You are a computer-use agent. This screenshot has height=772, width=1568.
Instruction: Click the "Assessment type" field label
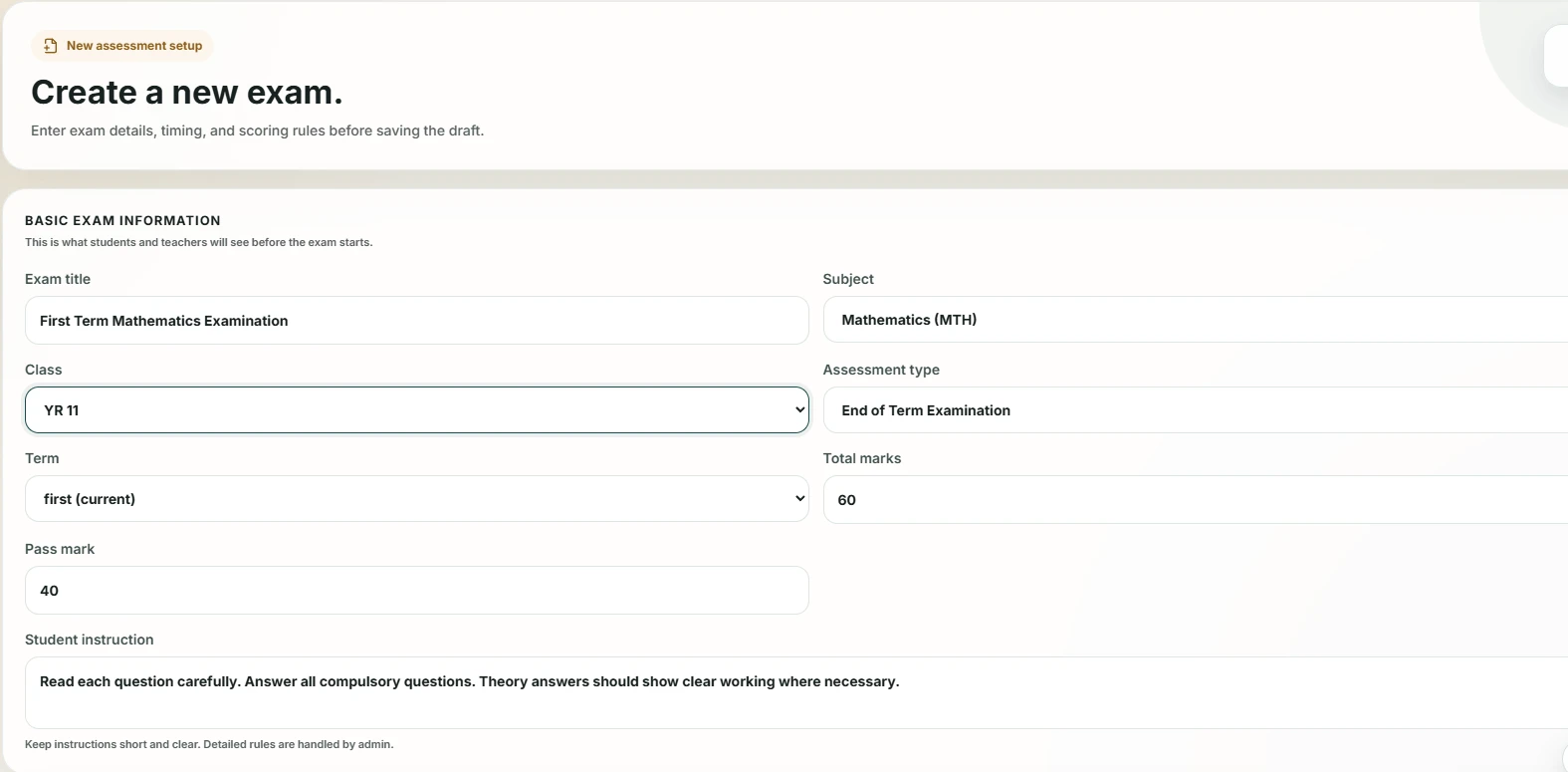coord(881,370)
